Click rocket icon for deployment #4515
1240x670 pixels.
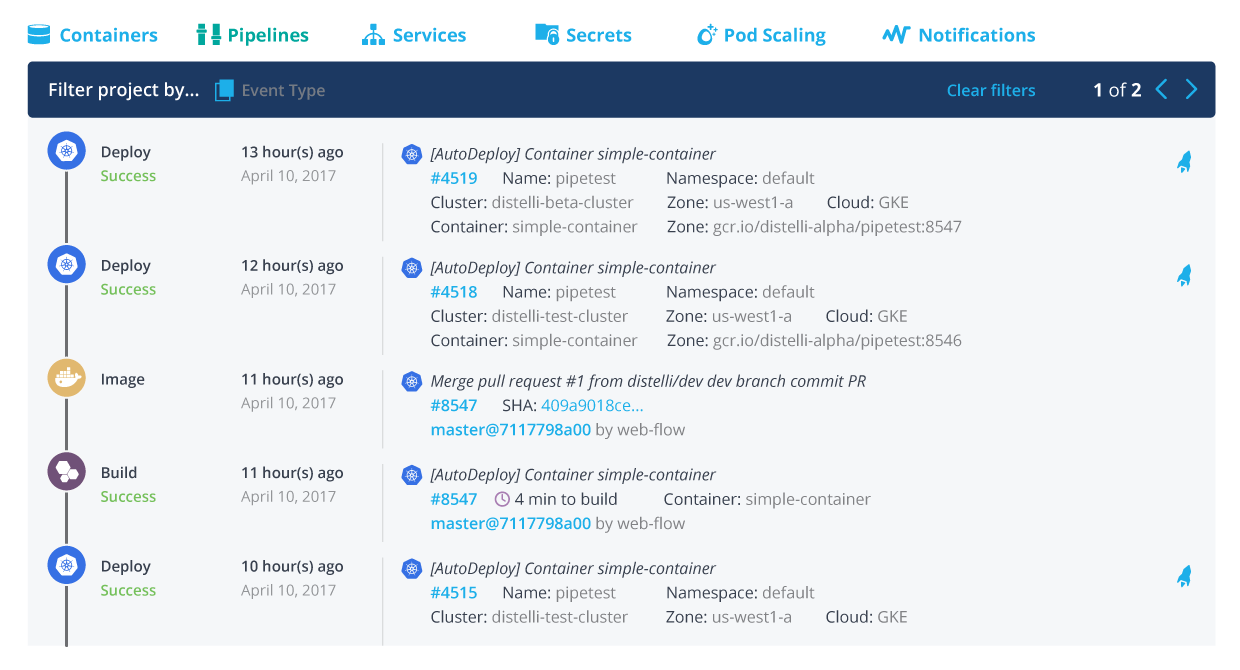pos(1184,576)
